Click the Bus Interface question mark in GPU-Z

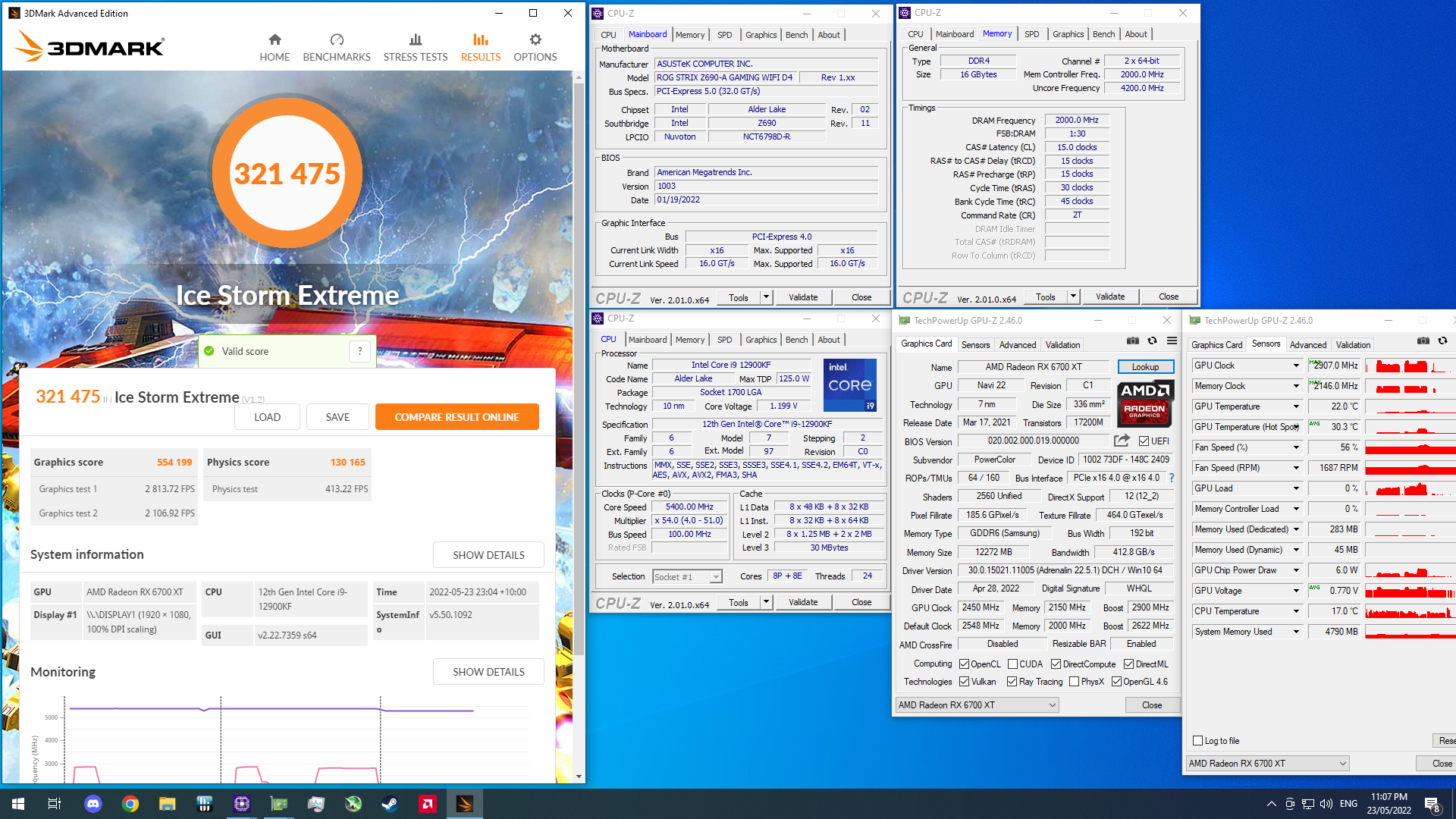pyautogui.click(x=1172, y=478)
